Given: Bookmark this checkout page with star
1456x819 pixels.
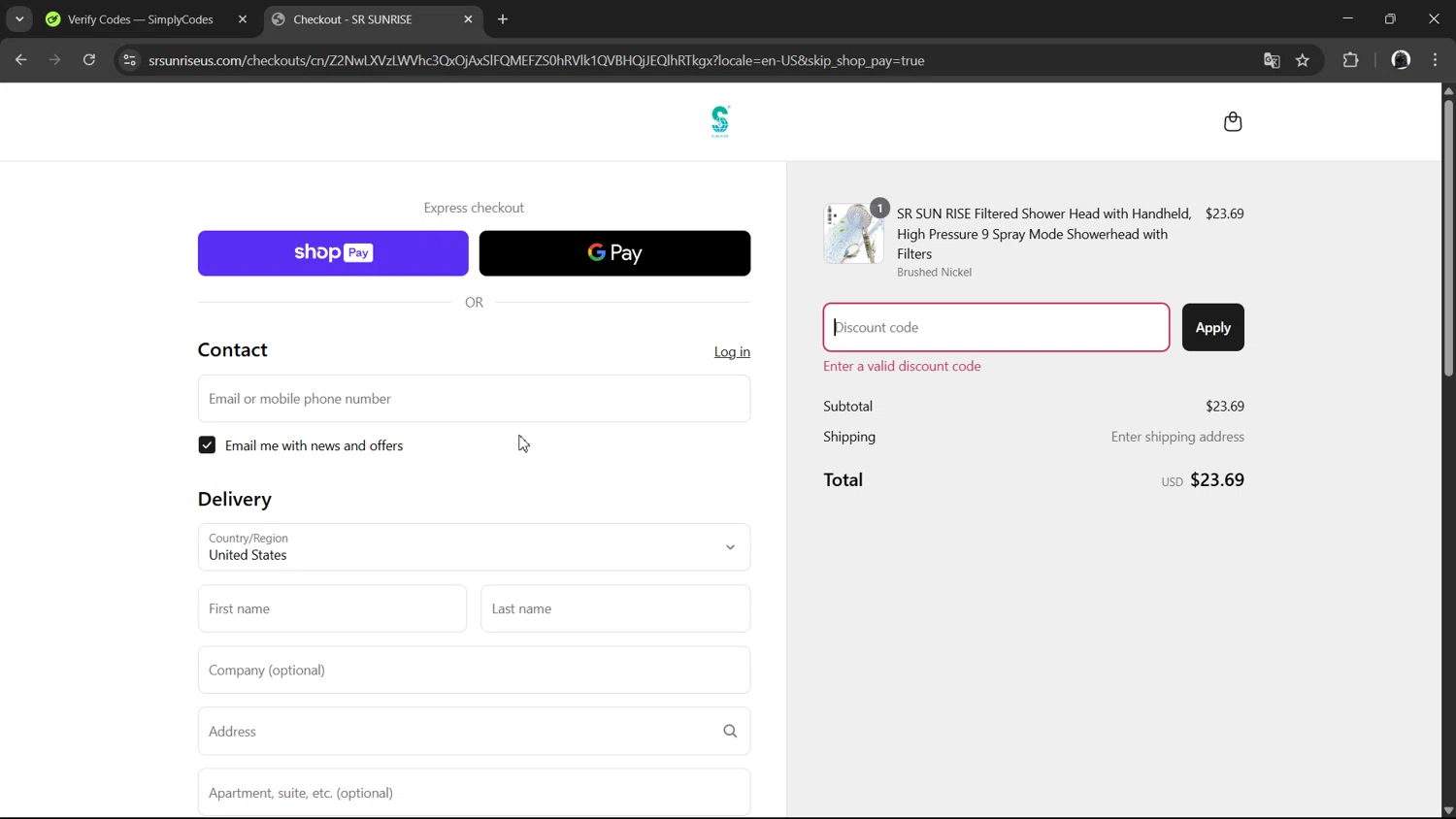Looking at the screenshot, I should 1303,60.
